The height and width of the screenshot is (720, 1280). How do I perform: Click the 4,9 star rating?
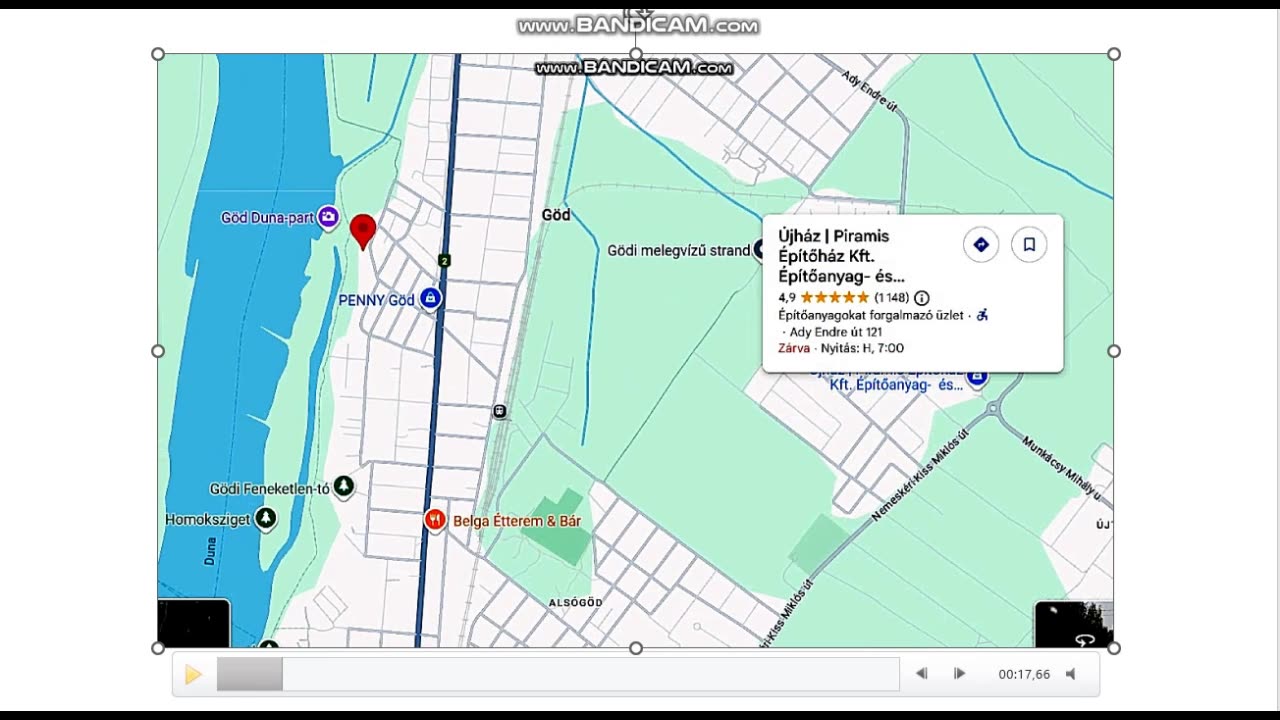click(x=786, y=298)
